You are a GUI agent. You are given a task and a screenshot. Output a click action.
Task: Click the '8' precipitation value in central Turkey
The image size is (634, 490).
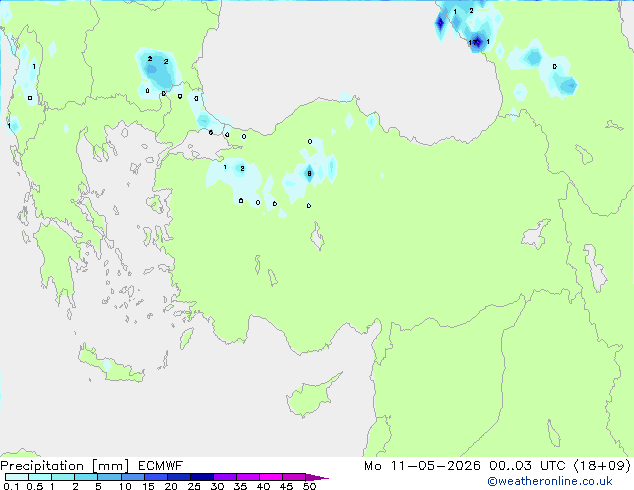pos(309,173)
